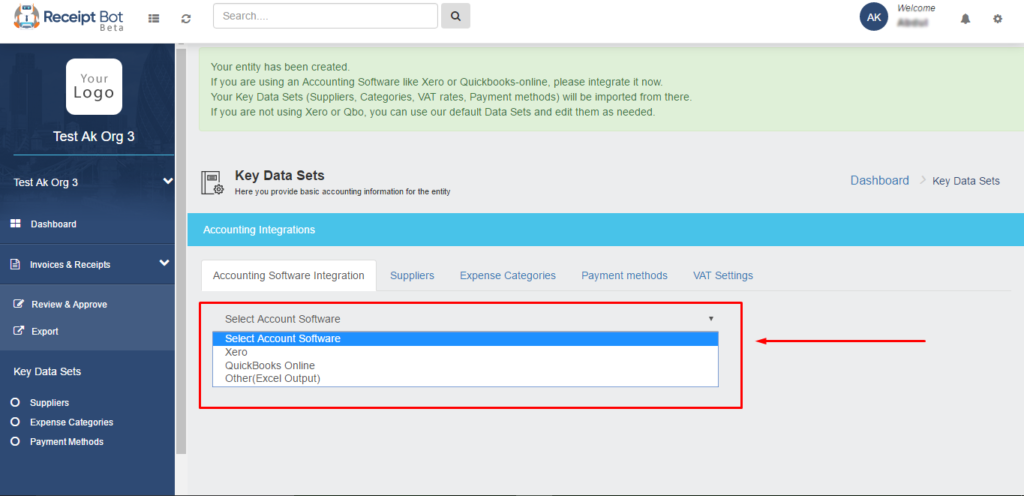Select Suppliers in sidebar Key Data Sets
1024x496 pixels.
[x=50, y=403]
